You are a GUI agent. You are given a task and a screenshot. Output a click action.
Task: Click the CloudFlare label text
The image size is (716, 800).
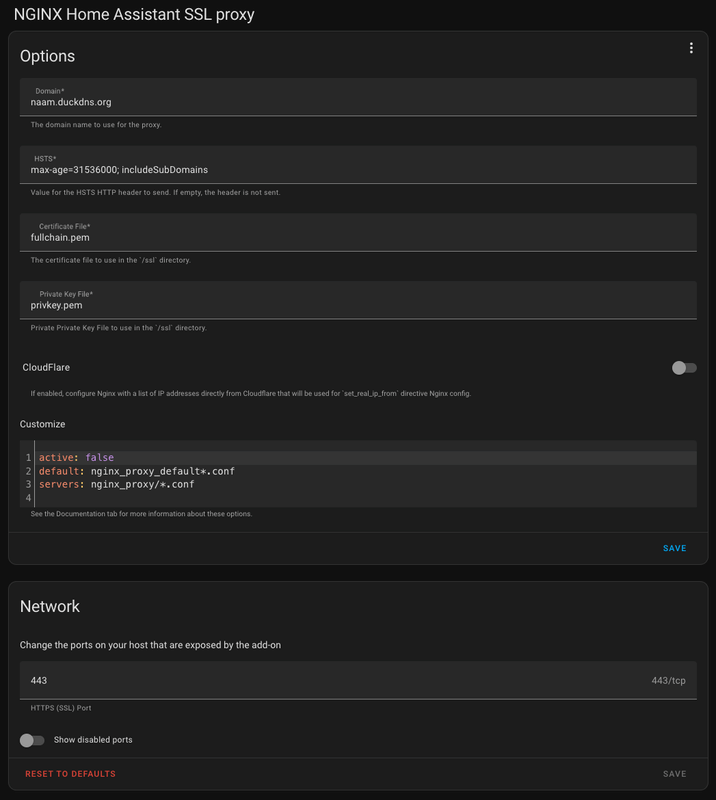pyautogui.click(x=46, y=367)
